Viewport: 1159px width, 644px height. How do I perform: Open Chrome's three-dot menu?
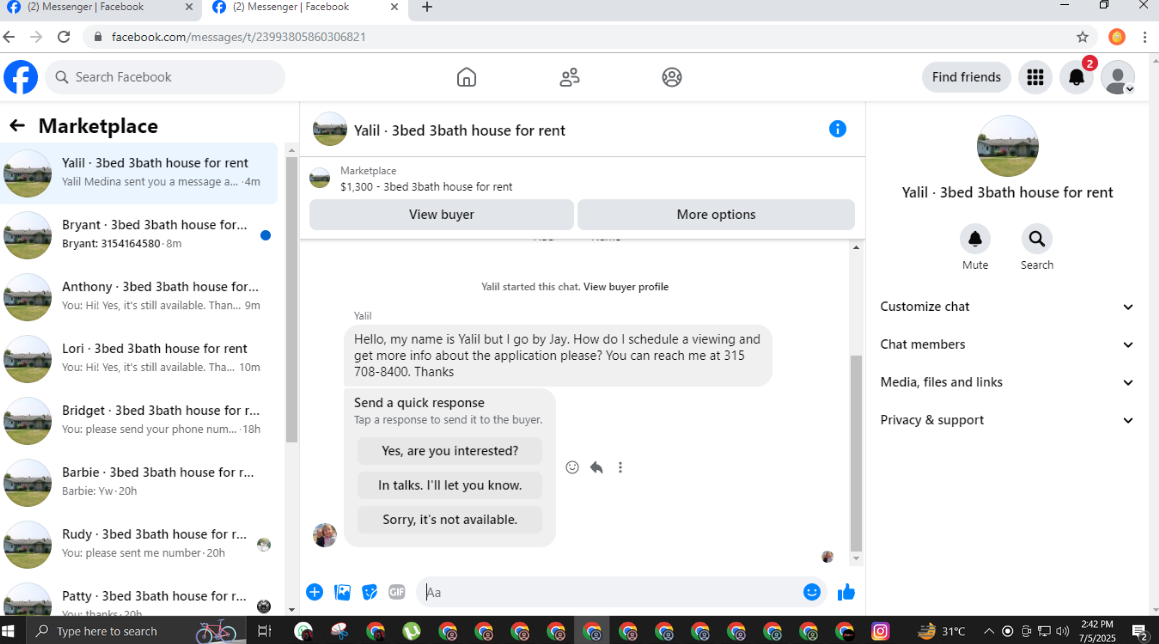point(1145,36)
